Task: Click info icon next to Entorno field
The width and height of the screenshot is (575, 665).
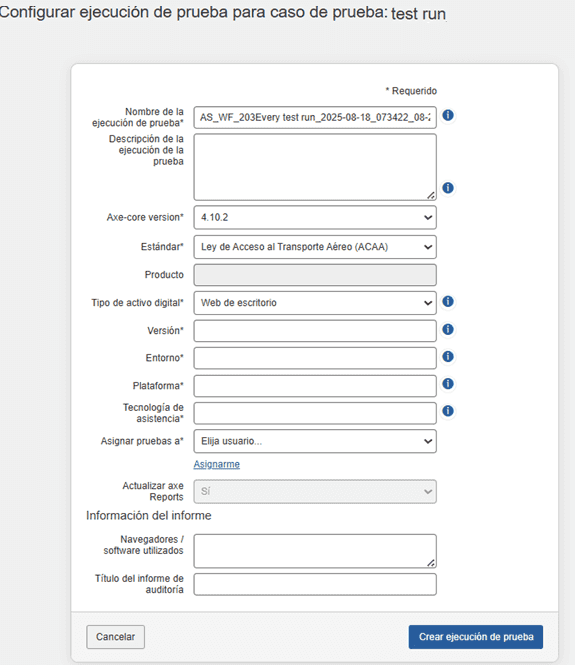Action: [448, 357]
